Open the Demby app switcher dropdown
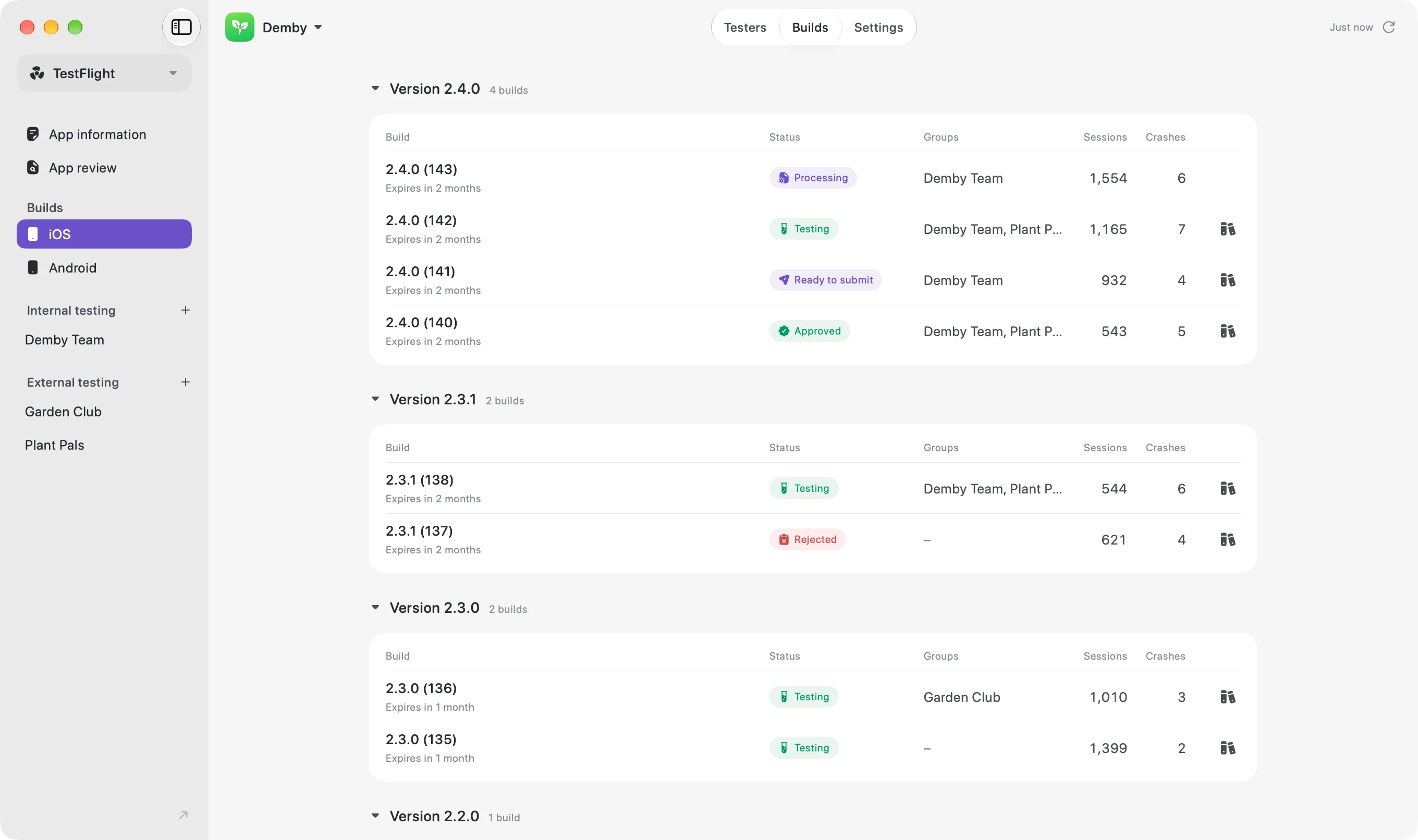1418x840 pixels. pos(292,27)
